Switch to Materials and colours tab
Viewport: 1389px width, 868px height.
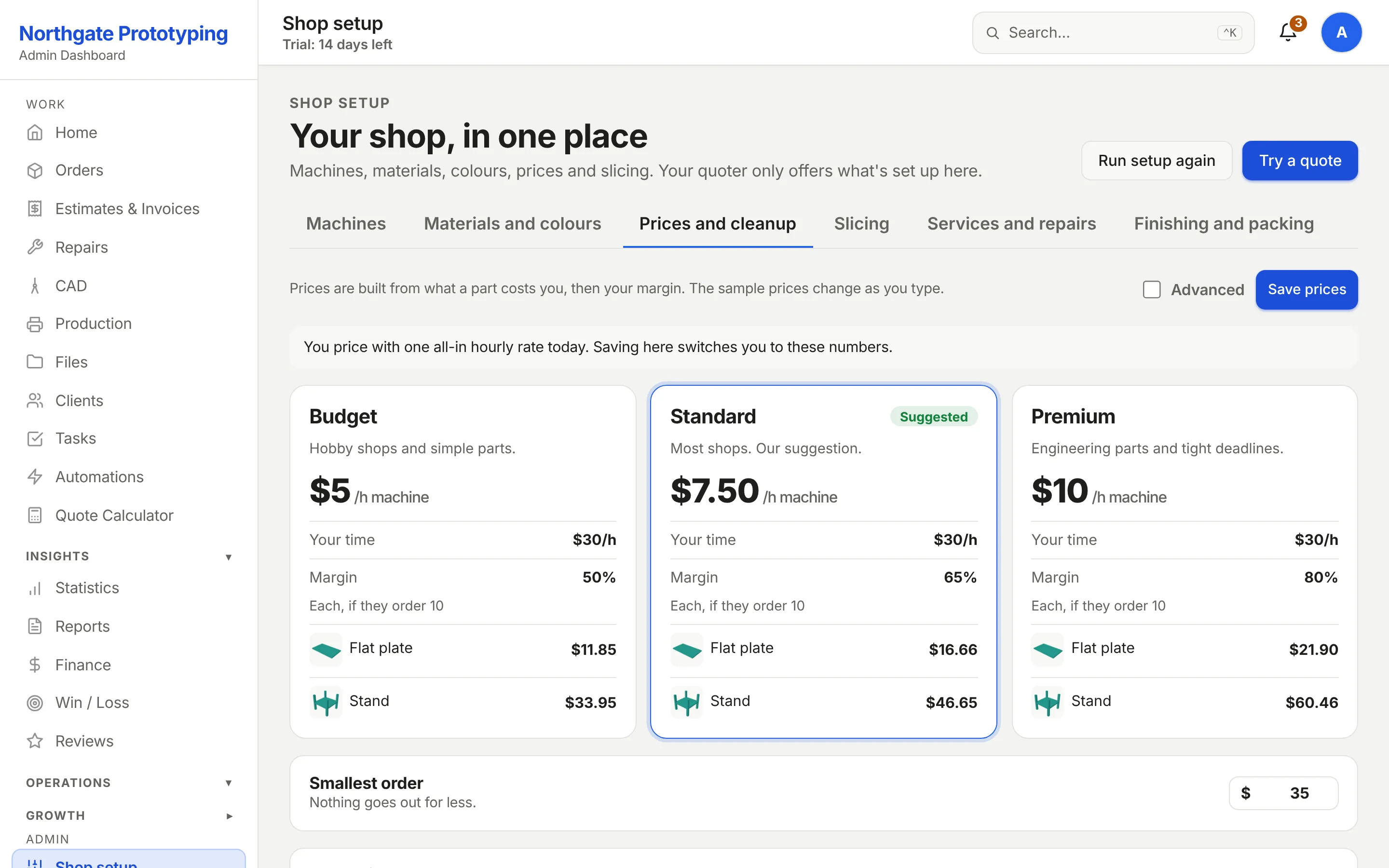pyautogui.click(x=513, y=224)
